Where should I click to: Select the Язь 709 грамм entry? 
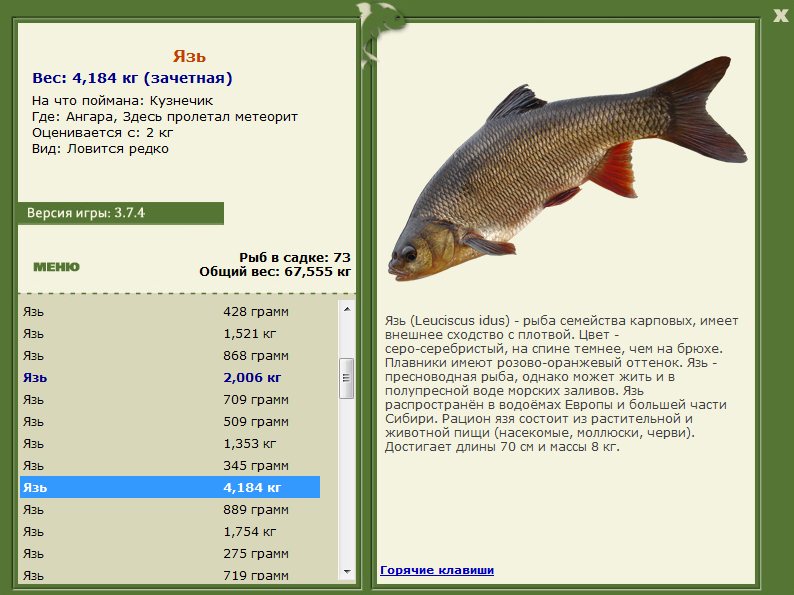170,400
